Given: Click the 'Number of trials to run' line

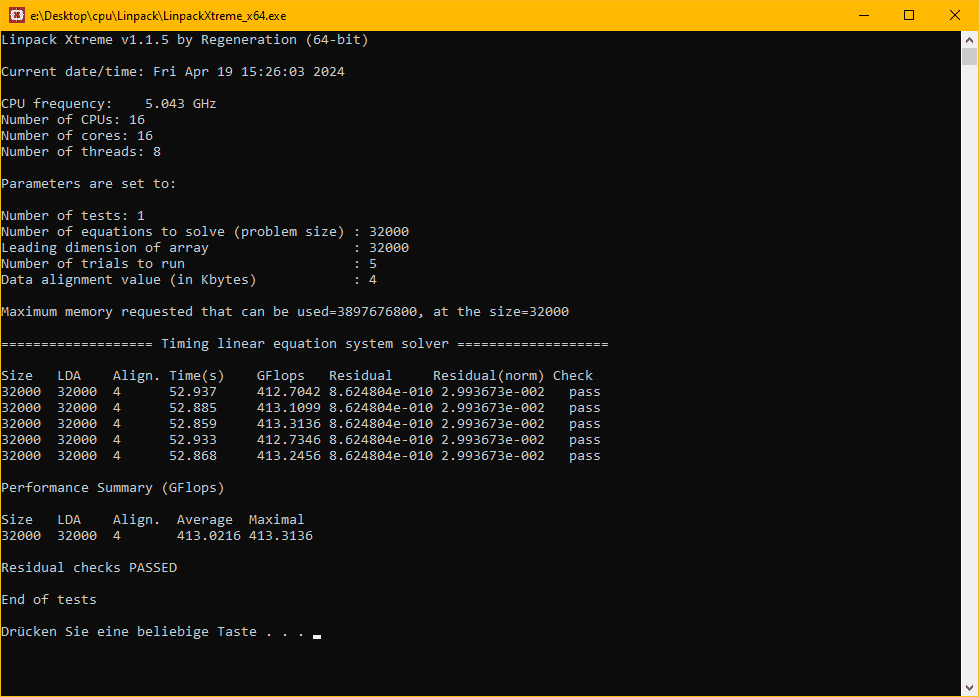Looking at the screenshot, I should (x=189, y=264).
